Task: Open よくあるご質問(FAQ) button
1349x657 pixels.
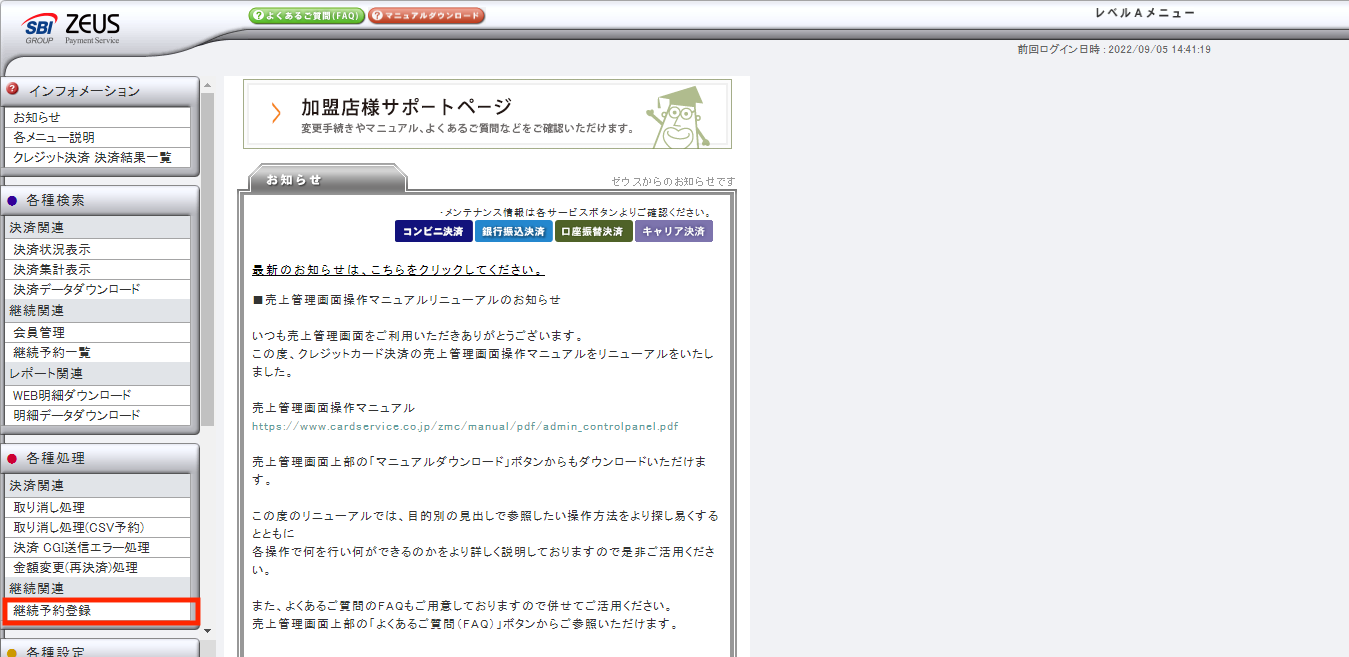Action: [x=306, y=16]
